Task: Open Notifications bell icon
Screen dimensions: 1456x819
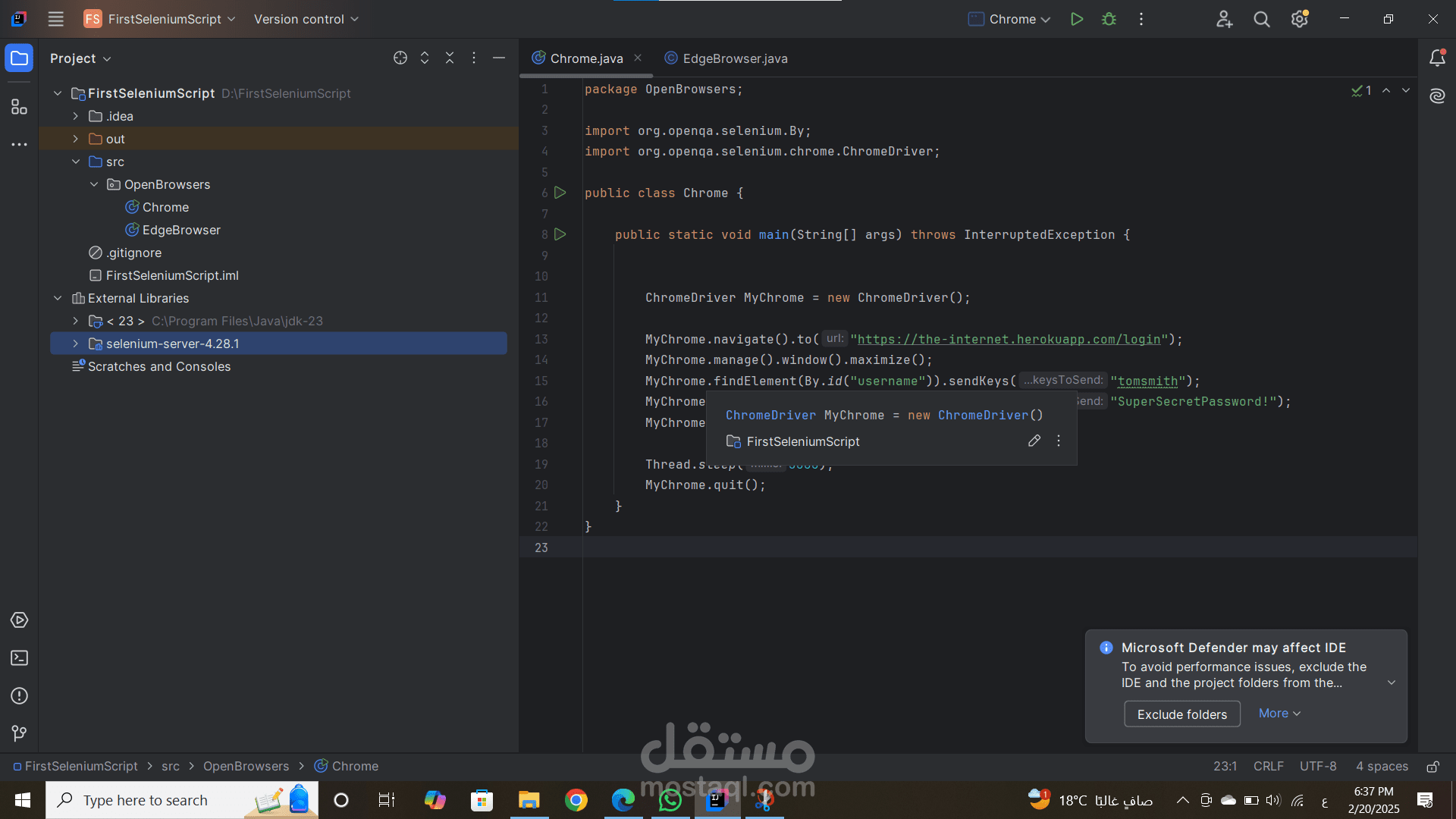Action: coord(1436,58)
